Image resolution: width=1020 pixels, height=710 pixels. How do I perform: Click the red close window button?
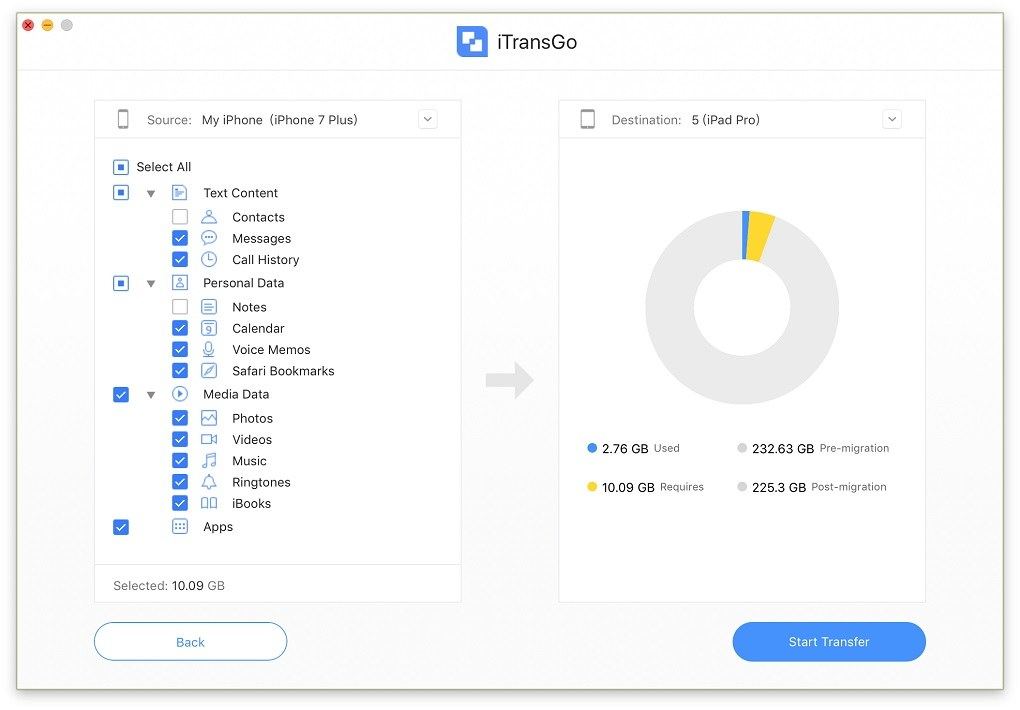pyautogui.click(x=28, y=25)
